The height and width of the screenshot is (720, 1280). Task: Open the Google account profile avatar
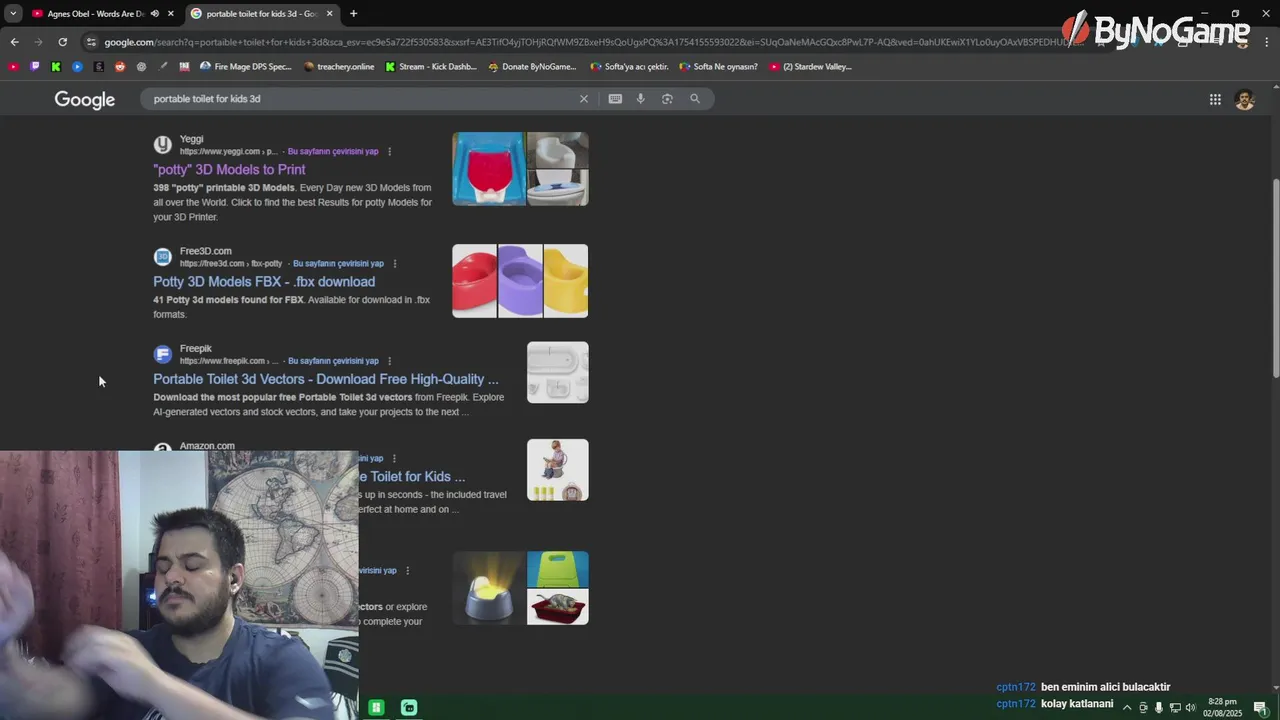tap(1245, 99)
